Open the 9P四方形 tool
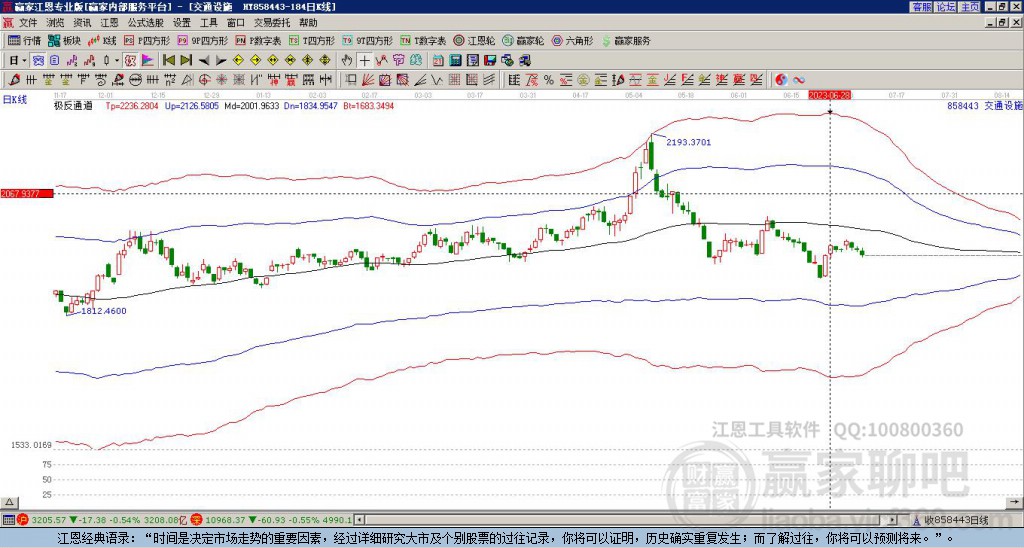Screen dimensions: 1024x548 tap(203, 40)
